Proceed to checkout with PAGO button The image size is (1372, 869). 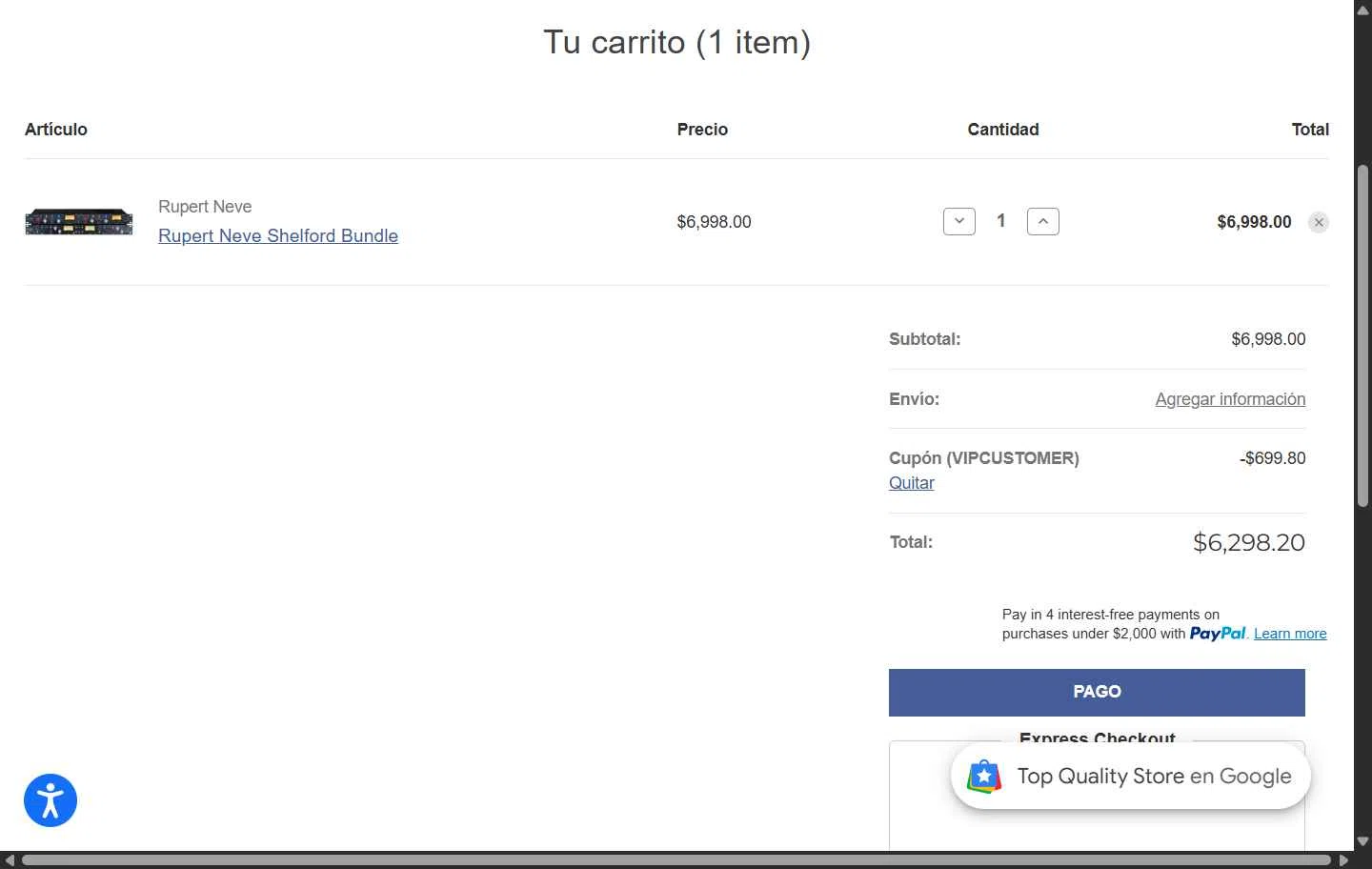coord(1097,693)
